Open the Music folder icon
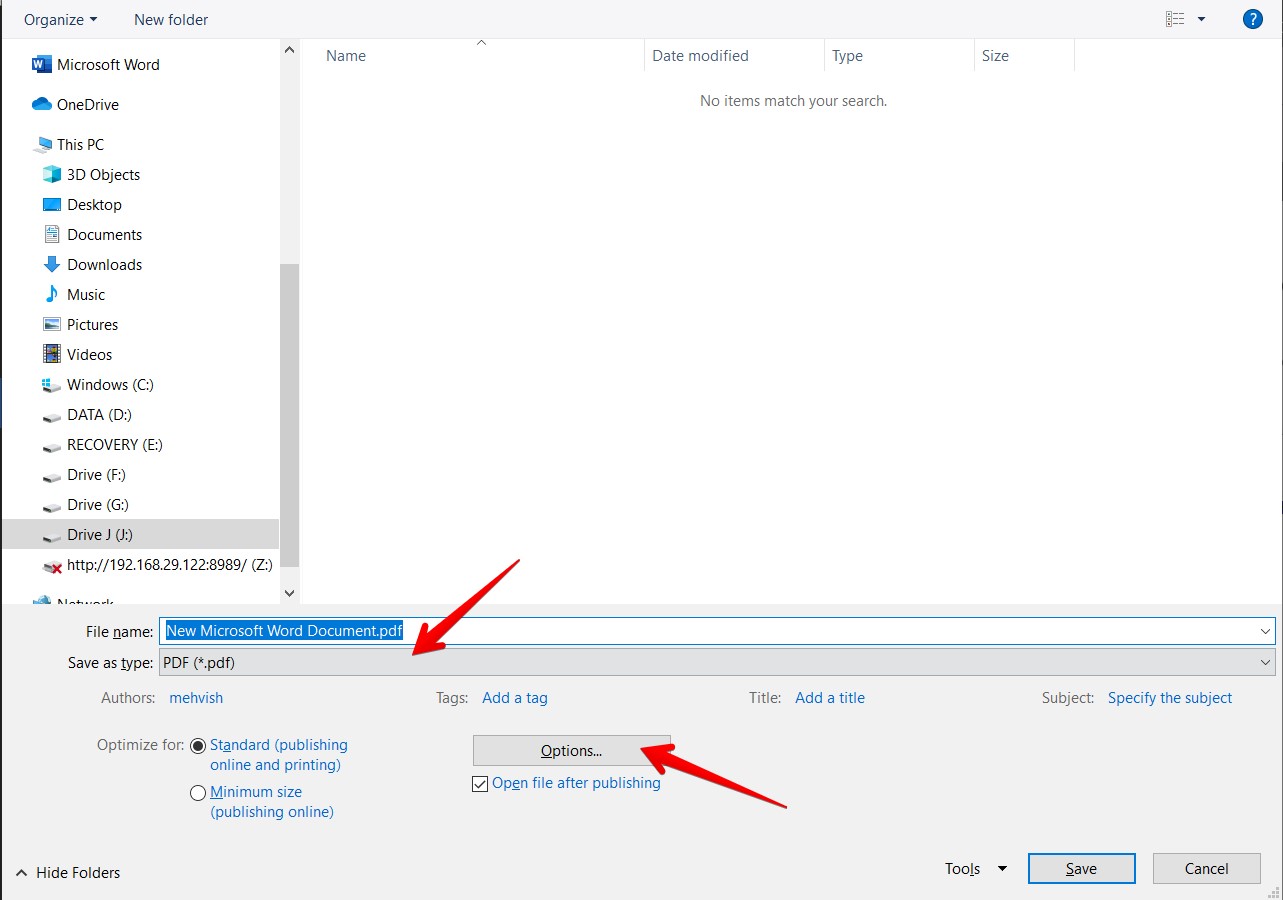Screen dimensions: 1283x900 click(x=52, y=295)
